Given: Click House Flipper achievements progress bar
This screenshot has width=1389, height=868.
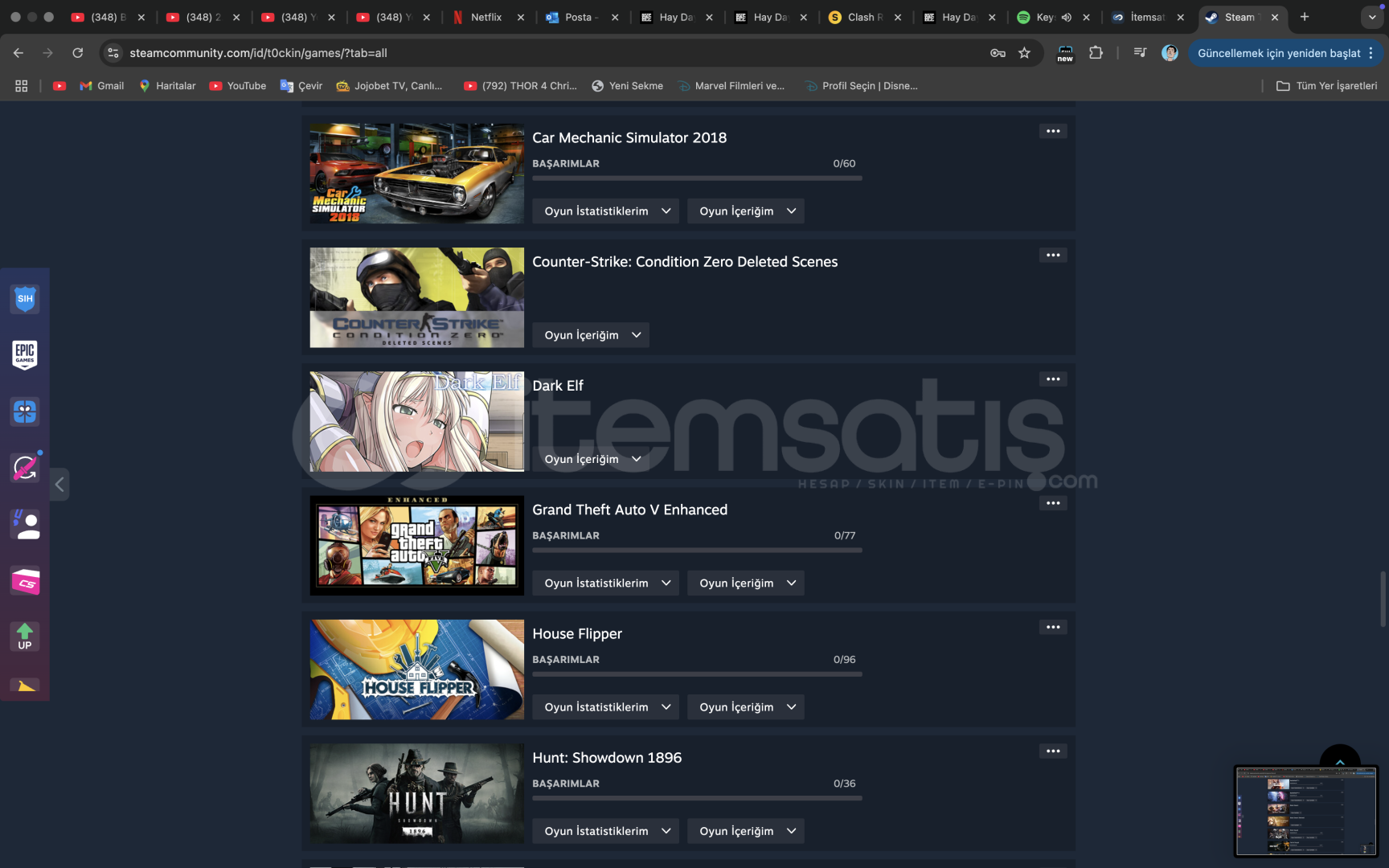Looking at the screenshot, I should coord(697,674).
